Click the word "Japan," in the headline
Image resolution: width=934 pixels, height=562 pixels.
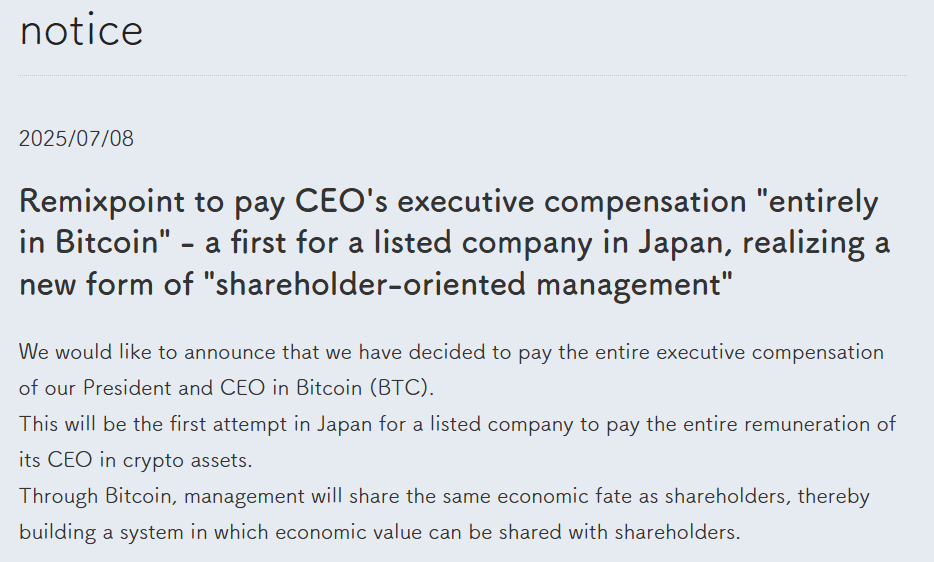(686, 242)
